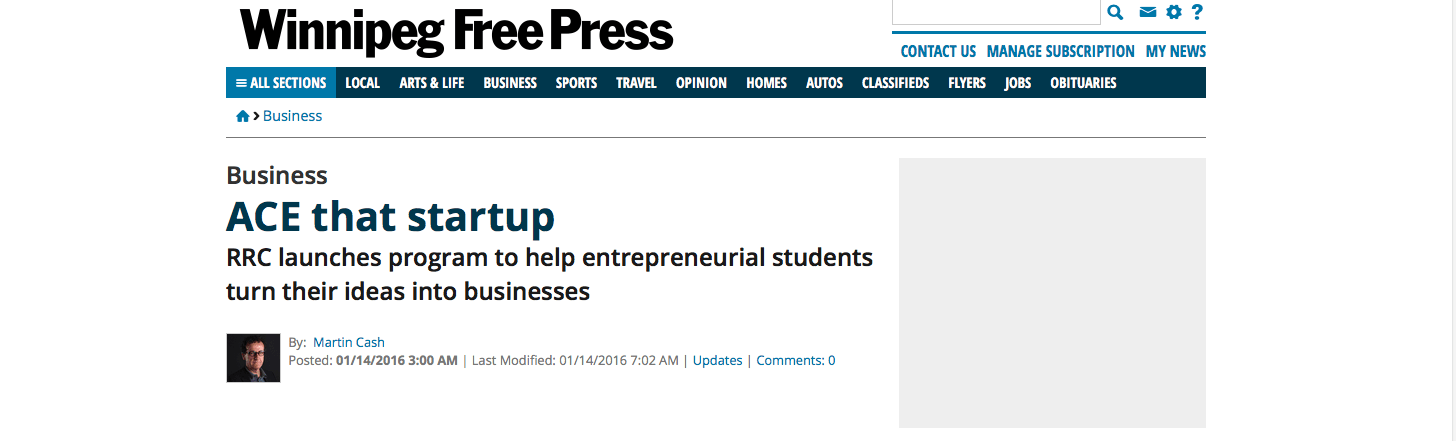Click Martin Cash's author photo
Screen dimensions: 1456x441
[x=253, y=358]
